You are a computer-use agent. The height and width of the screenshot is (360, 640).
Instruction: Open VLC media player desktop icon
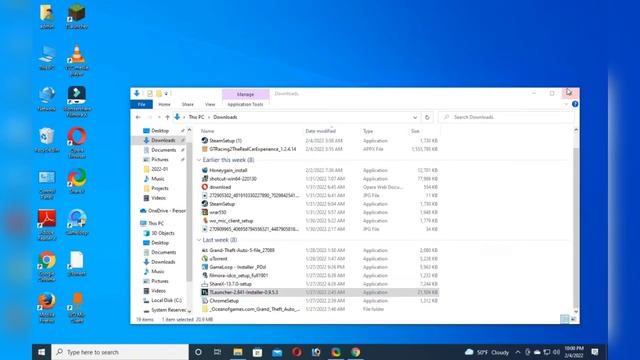pos(77,60)
